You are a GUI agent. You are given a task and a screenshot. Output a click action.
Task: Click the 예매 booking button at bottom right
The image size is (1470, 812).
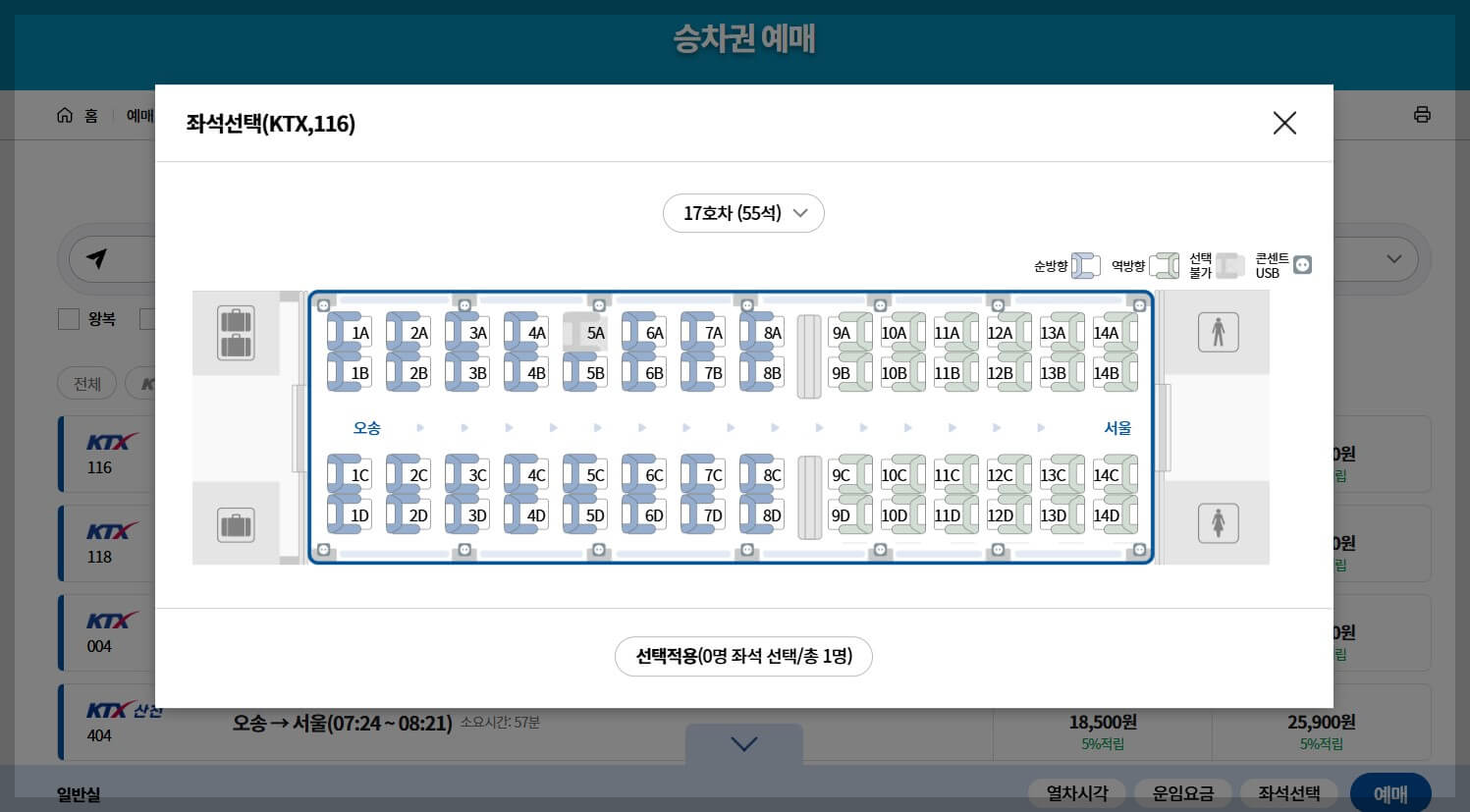point(1390,794)
